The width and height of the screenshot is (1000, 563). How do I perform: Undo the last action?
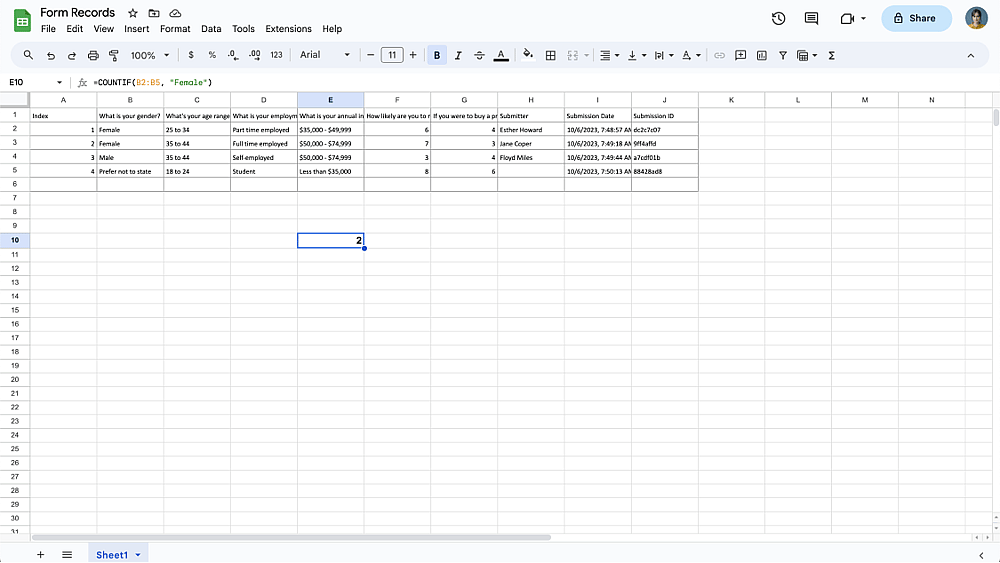50,55
